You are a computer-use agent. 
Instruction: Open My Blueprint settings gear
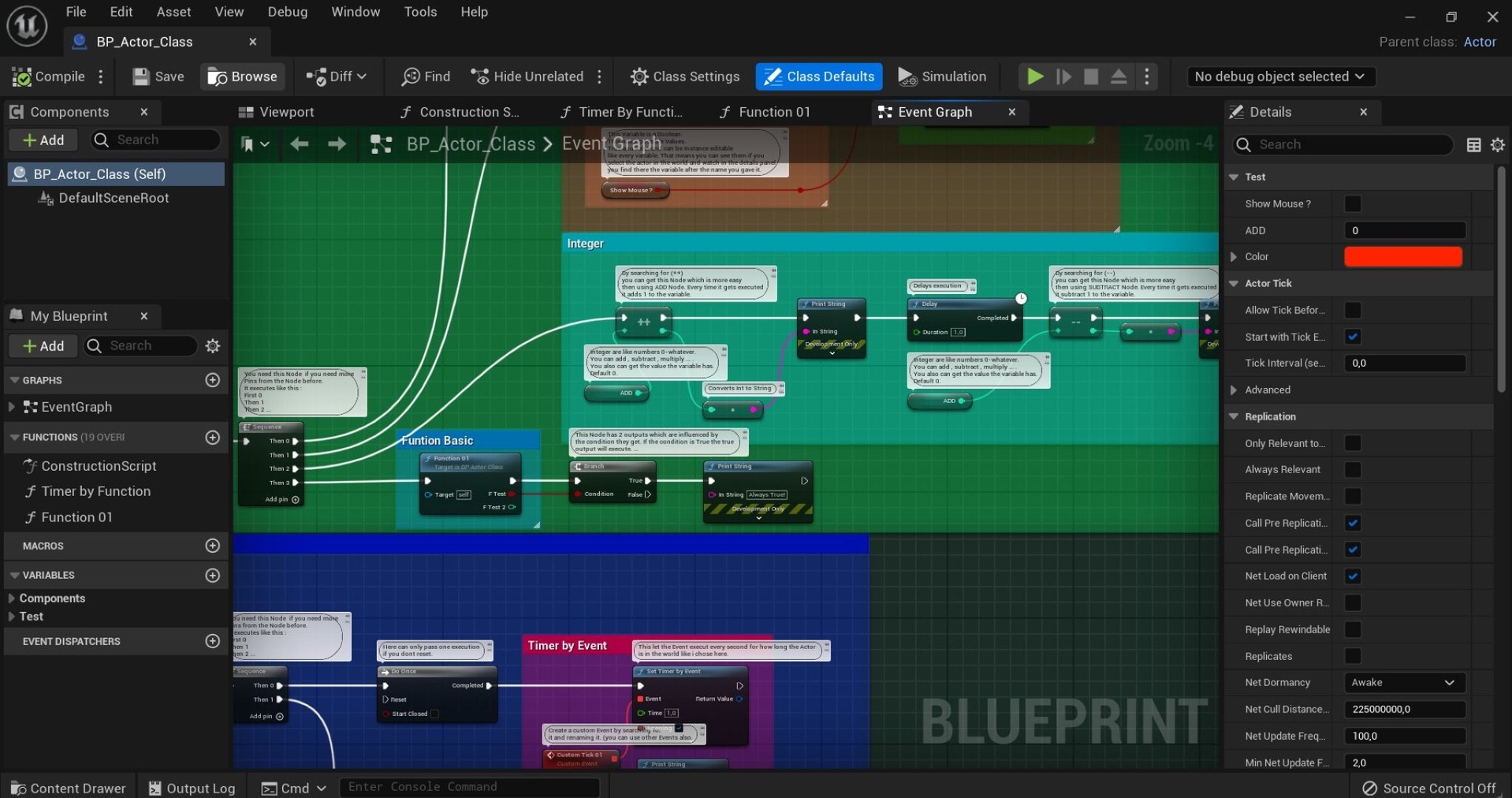212,345
